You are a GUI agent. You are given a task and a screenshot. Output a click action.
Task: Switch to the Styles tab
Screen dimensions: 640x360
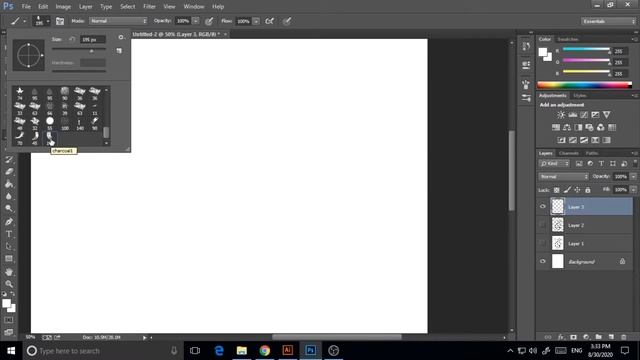580,96
